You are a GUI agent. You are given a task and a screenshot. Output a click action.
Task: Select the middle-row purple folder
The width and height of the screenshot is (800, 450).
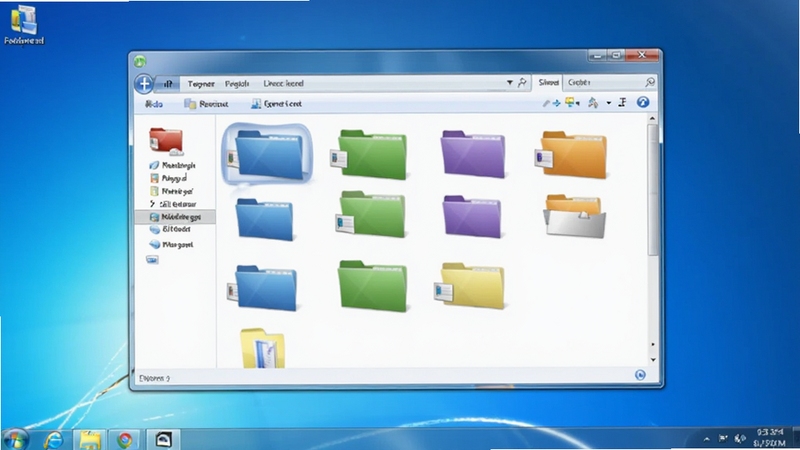(x=472, y=216)
